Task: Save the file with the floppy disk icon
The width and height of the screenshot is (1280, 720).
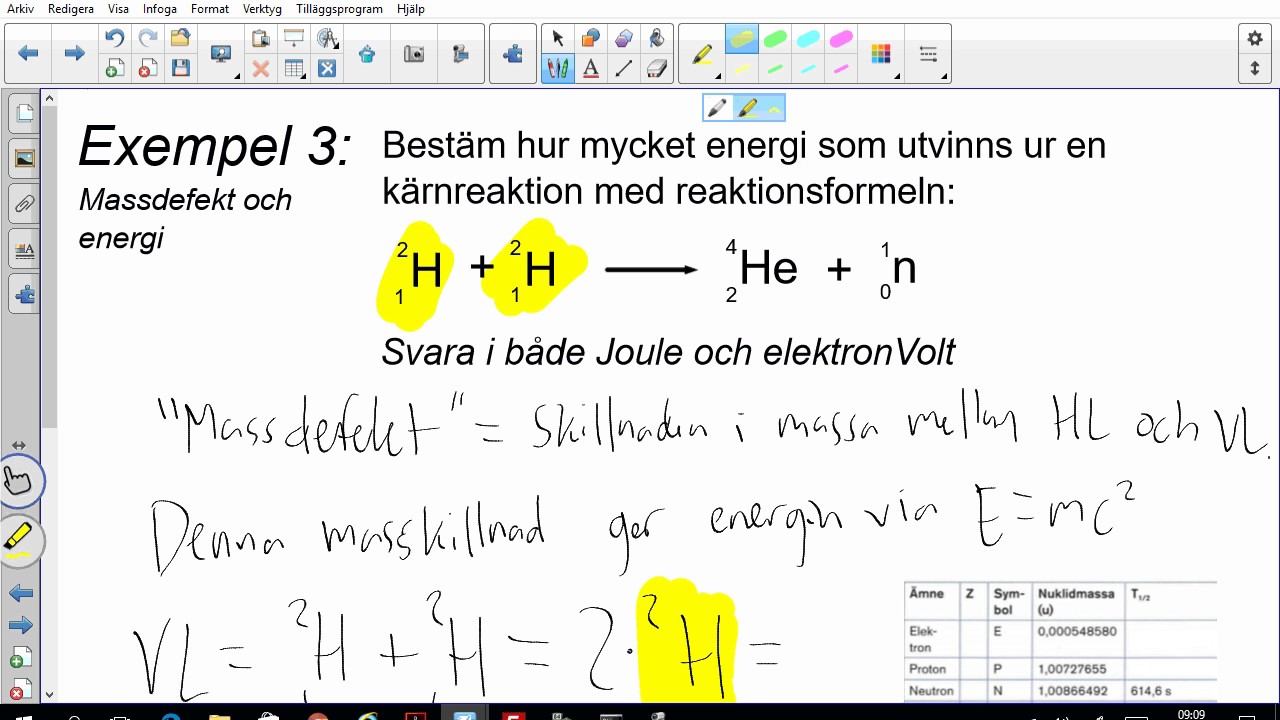Action: [180, 69]
